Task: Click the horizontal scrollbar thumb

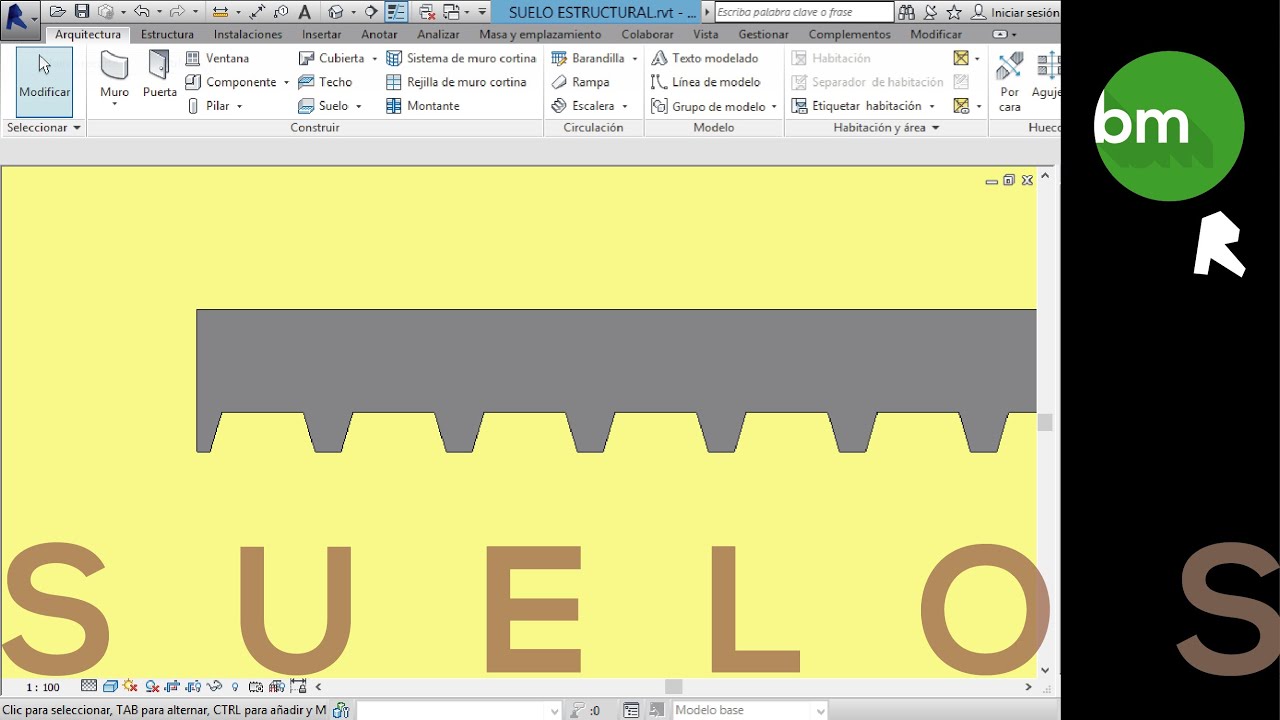Action: click(674, 687)
